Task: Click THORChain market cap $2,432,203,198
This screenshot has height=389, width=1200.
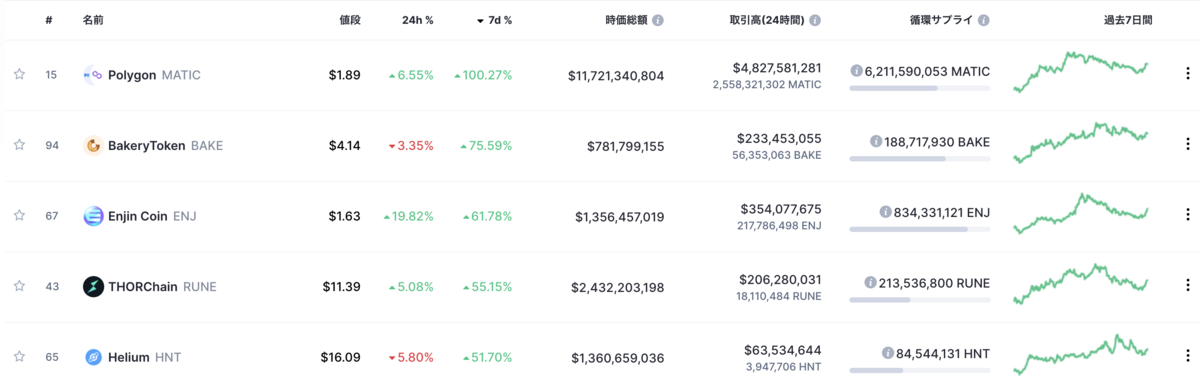Action: click(617, 286)
